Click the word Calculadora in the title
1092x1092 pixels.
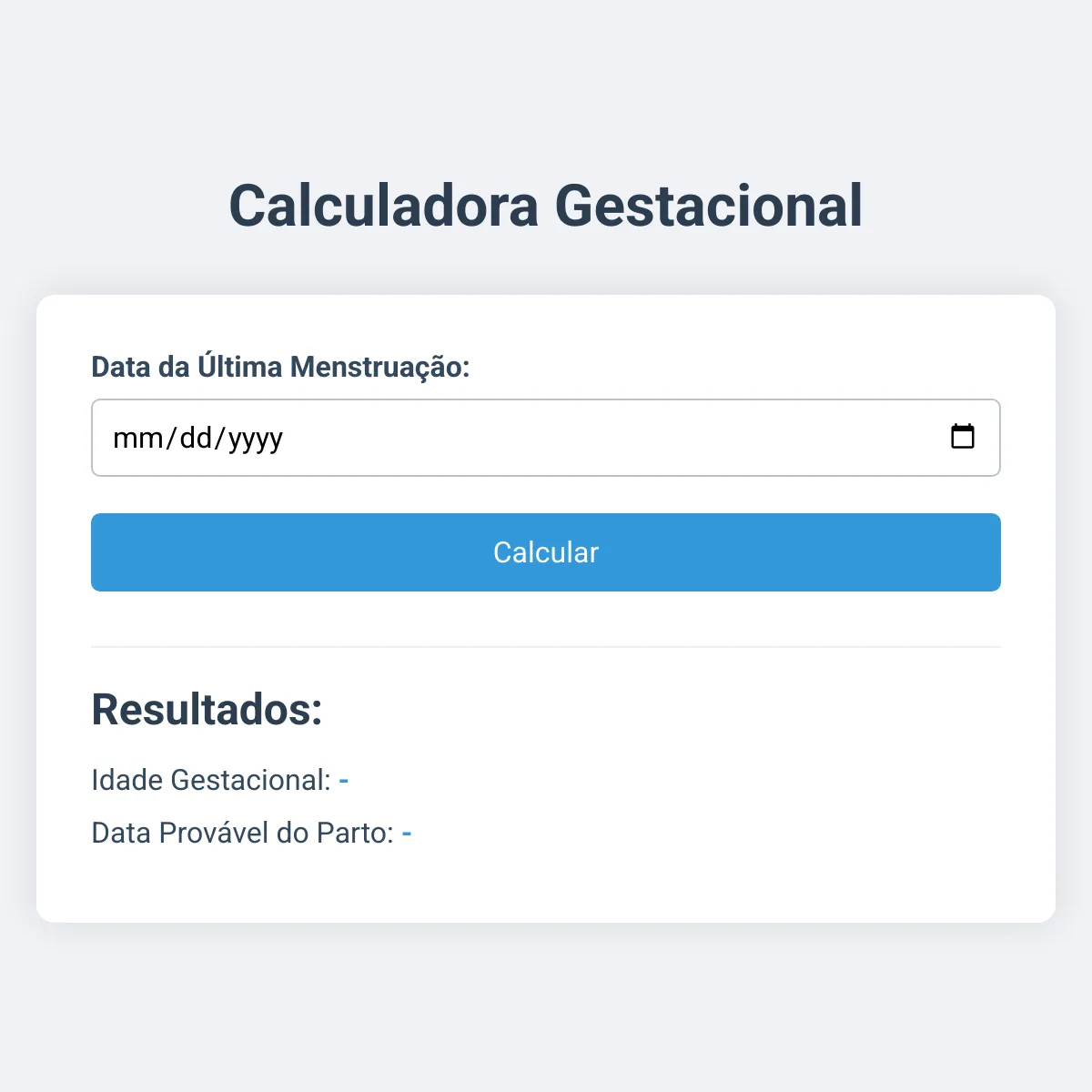(383, 206)
